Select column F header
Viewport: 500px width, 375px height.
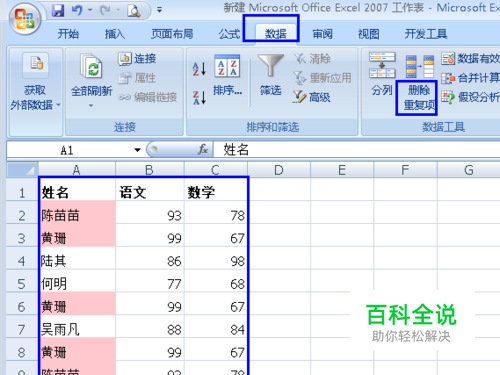[406, 170]
